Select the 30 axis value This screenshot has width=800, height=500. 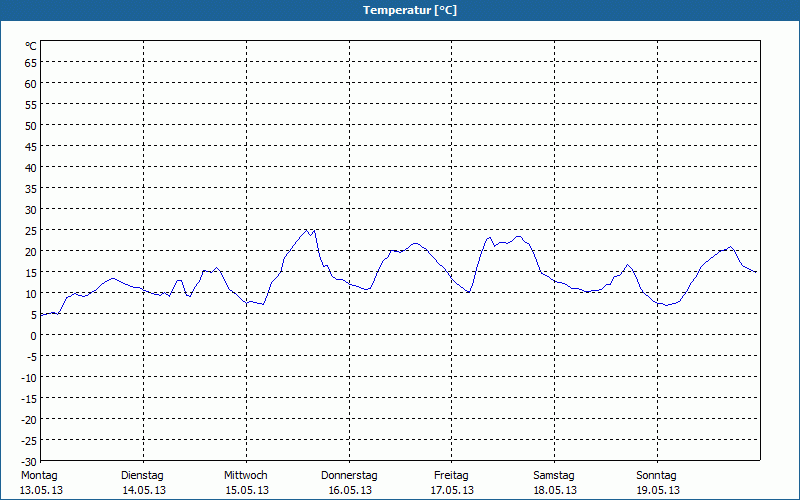pyautogui.click(x=31, y=210)
